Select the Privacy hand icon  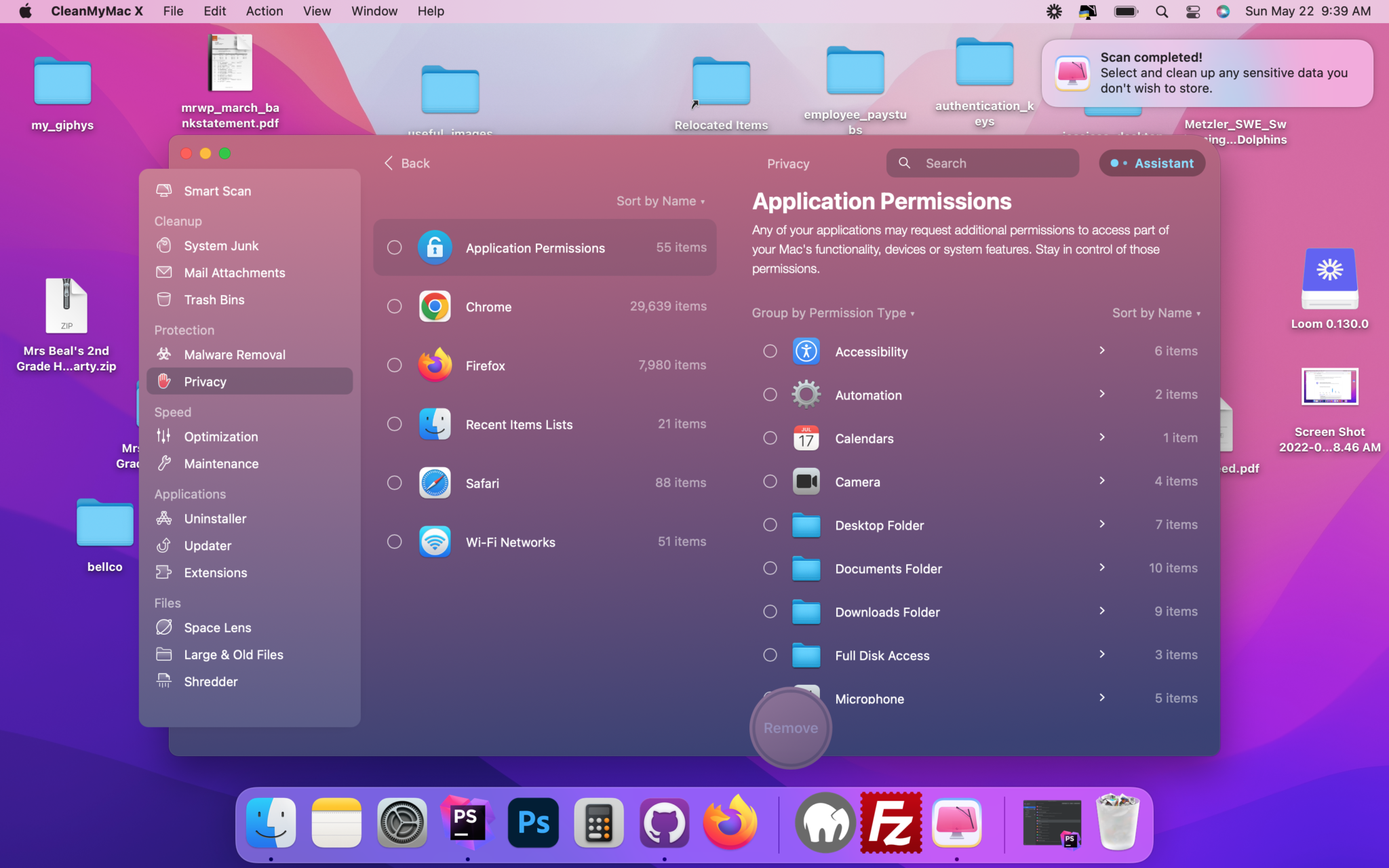coord(163,381)
